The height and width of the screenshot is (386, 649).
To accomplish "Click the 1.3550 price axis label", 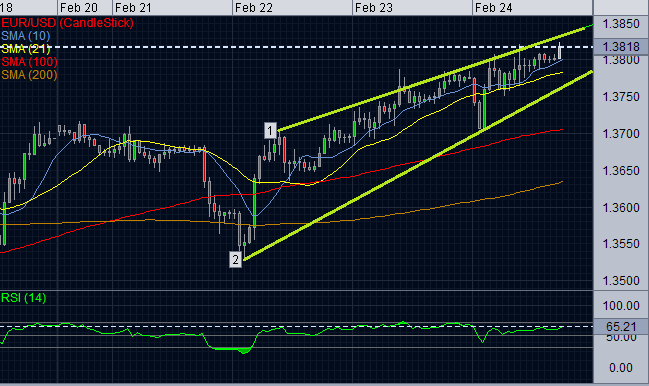I will pyautogui.click(x=621, y=244).
